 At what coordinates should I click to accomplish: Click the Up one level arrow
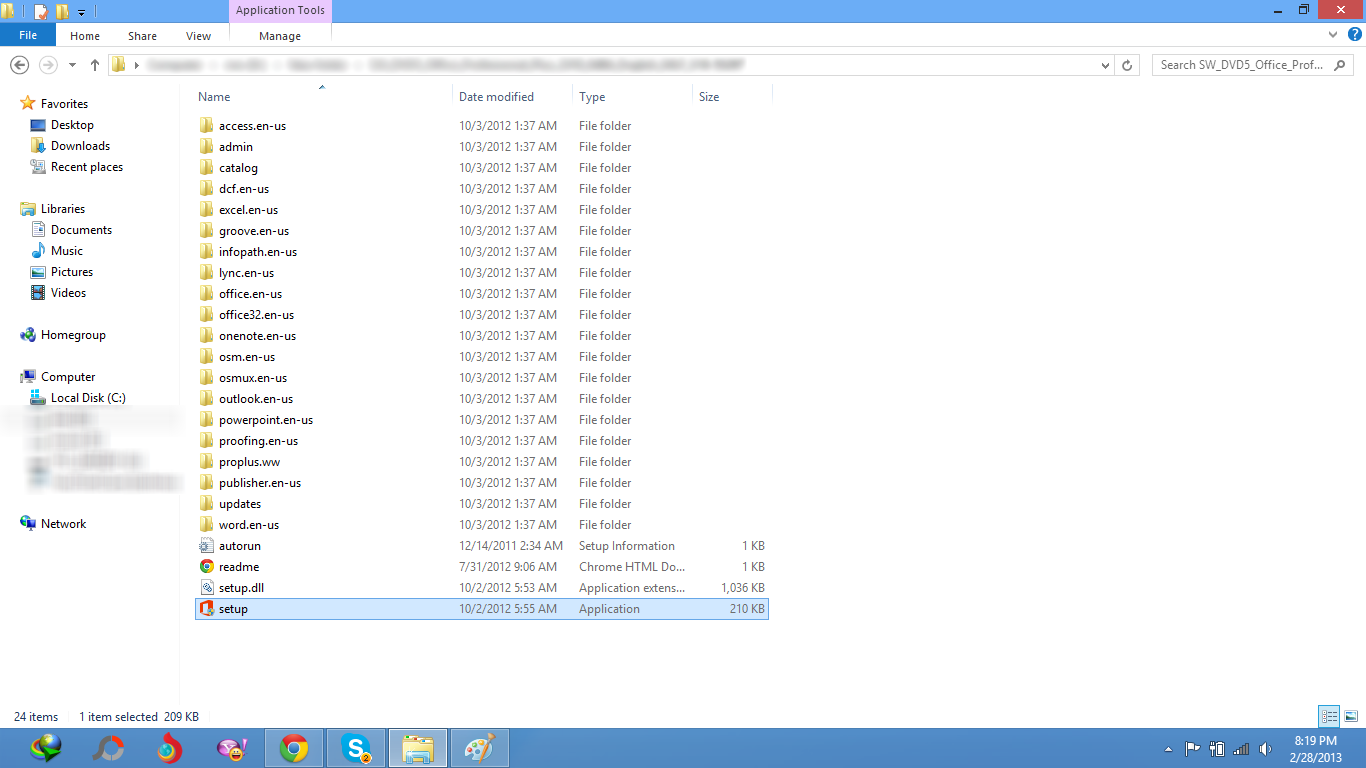pyautogui.click(x=95, y=65)
